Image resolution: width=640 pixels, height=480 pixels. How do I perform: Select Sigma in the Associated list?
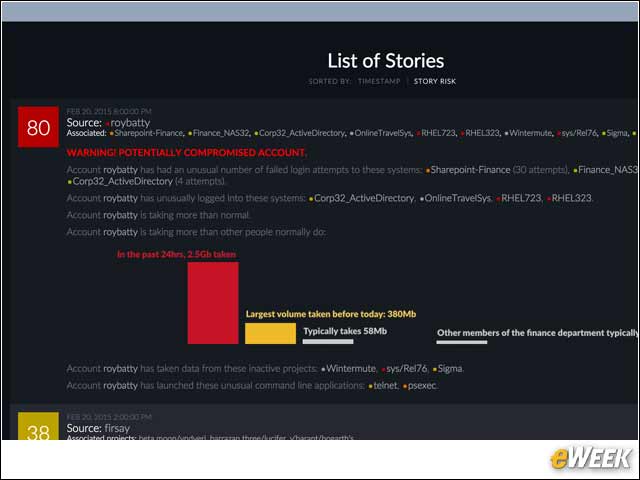617,133
